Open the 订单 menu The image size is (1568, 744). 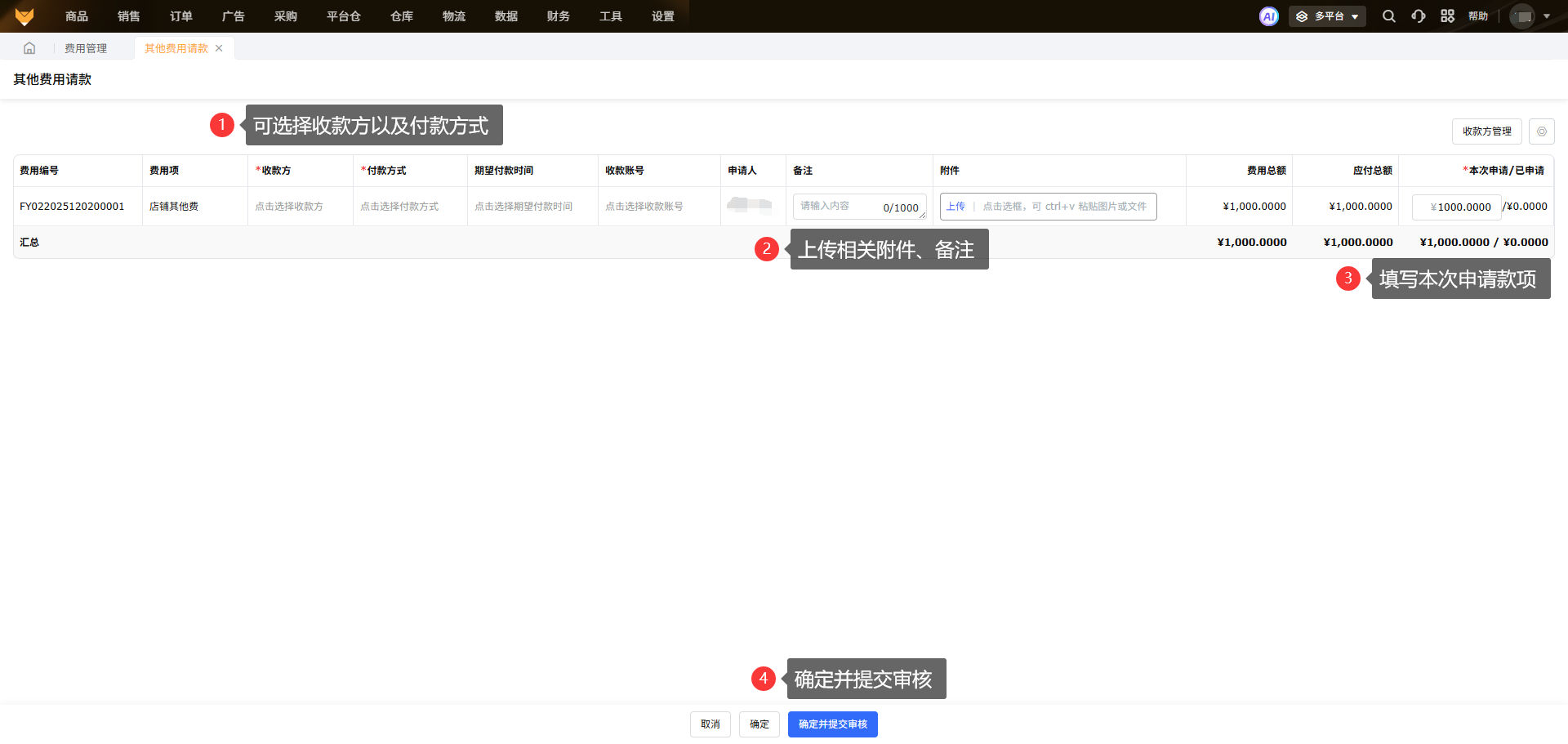[181, 16]
